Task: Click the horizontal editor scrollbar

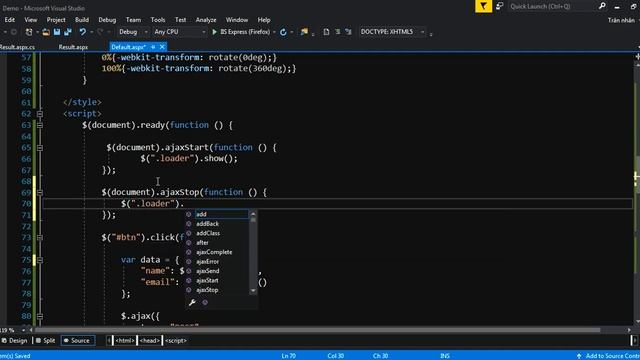Action: point(318,330)
